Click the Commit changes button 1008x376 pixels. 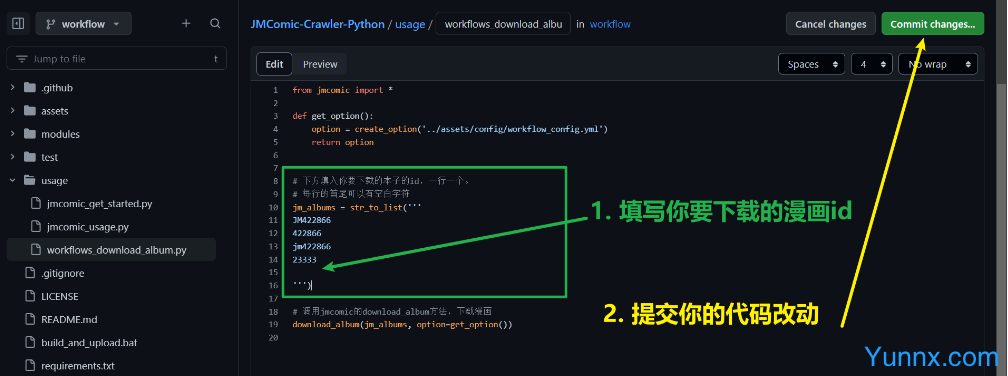tap(933, 24)
